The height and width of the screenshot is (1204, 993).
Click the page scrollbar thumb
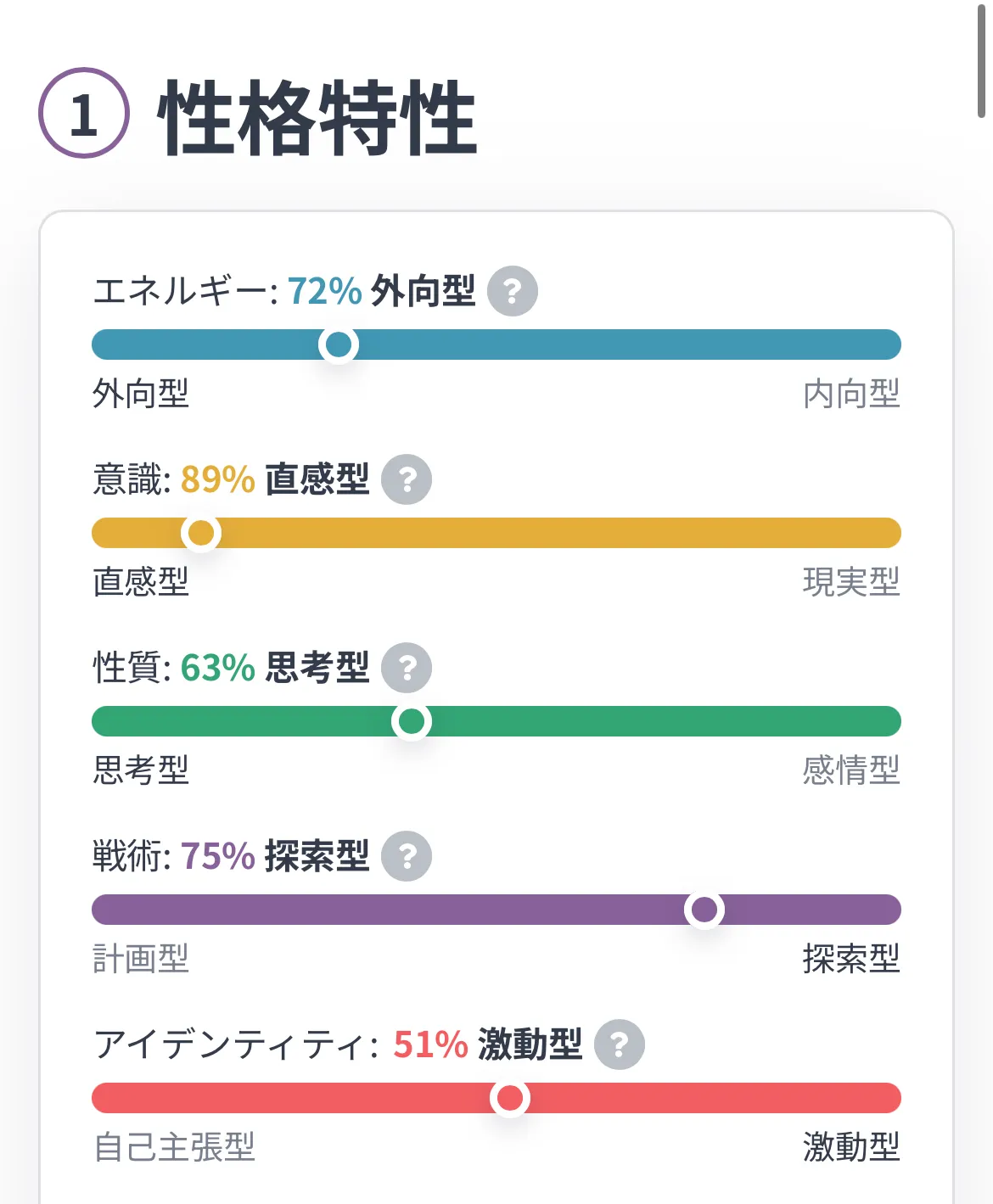coord(981,59)
